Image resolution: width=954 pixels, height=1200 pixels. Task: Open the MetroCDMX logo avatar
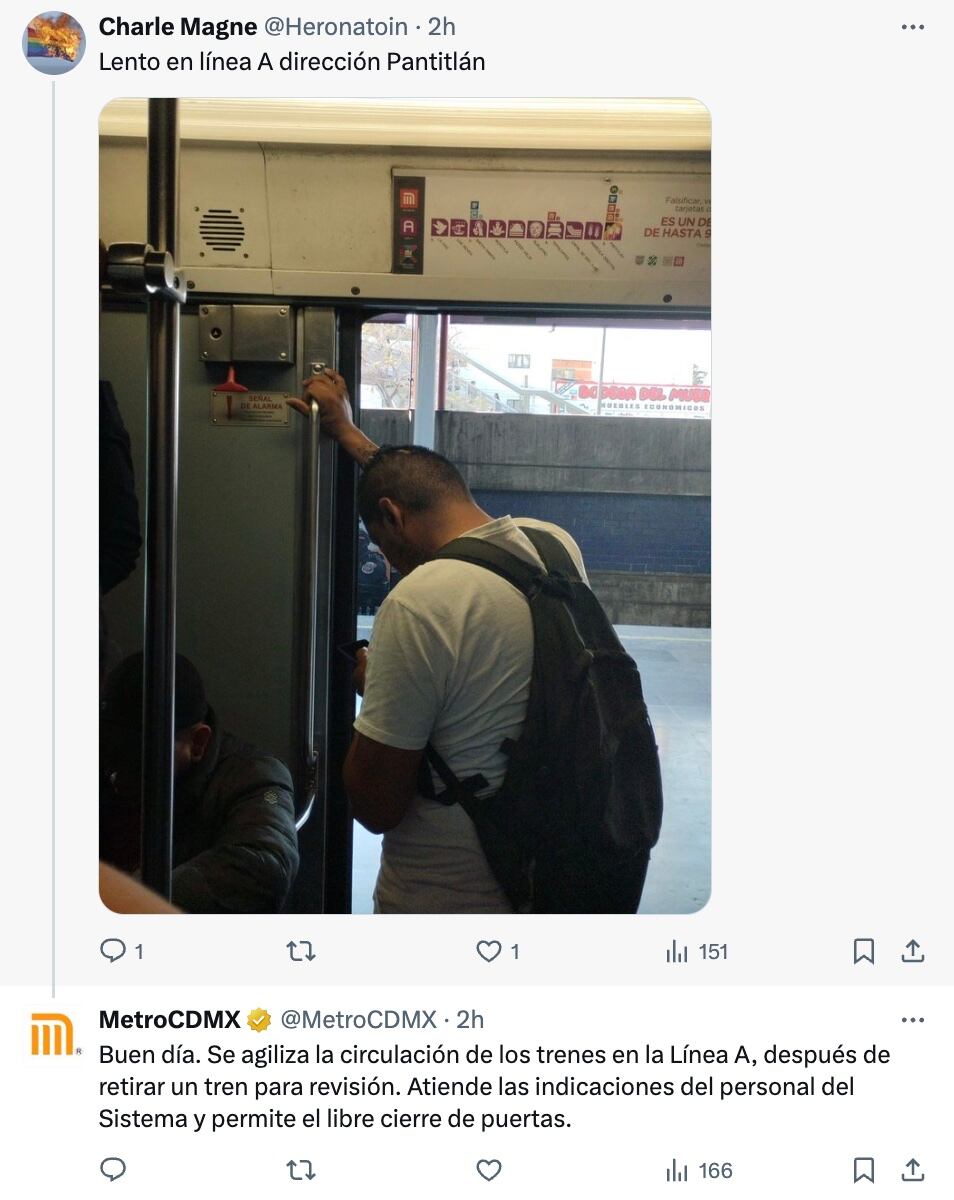(54, 1036)
